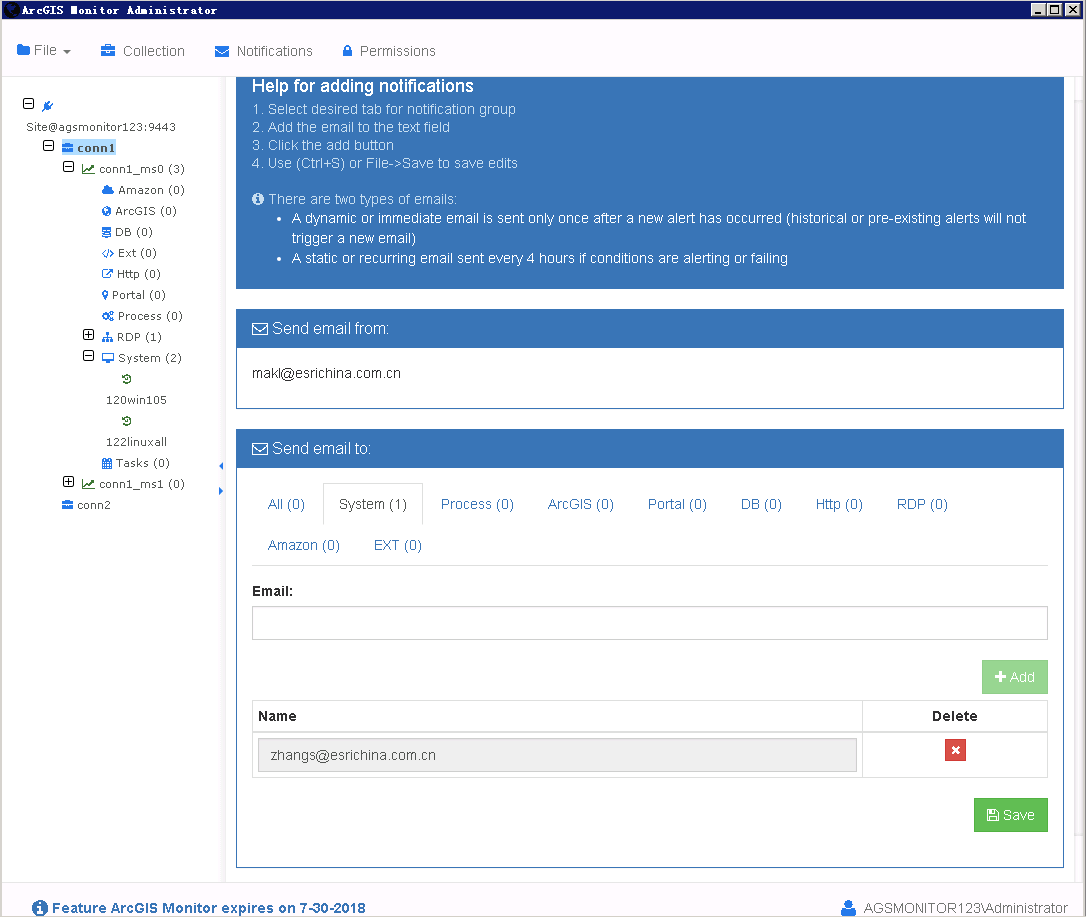Switch to the ArcGIS (0) tab
The width and height of the screenshot is (1086, 917).
[580, 504]
